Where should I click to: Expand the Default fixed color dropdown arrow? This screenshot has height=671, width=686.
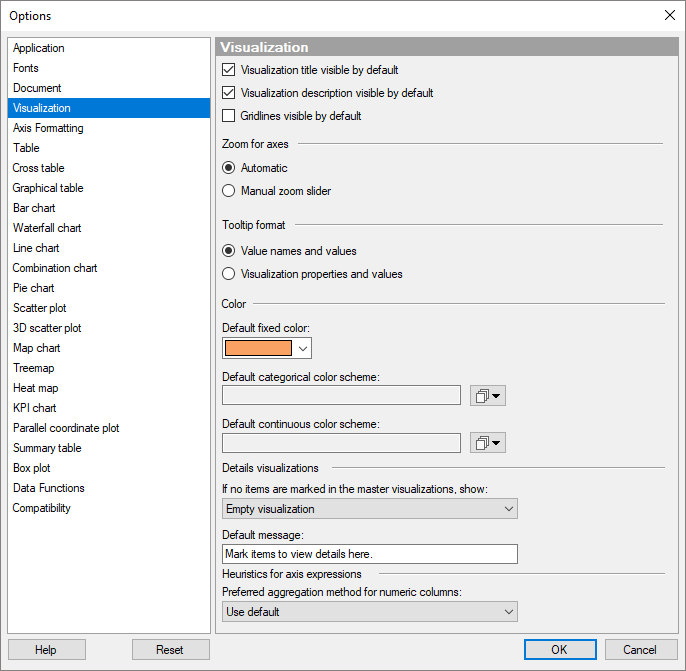(302, 348)
